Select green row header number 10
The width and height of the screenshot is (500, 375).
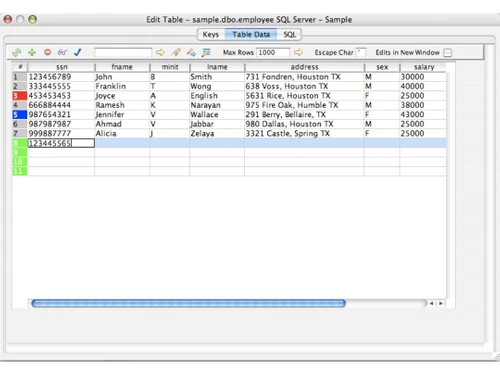[x=20, y=162]
